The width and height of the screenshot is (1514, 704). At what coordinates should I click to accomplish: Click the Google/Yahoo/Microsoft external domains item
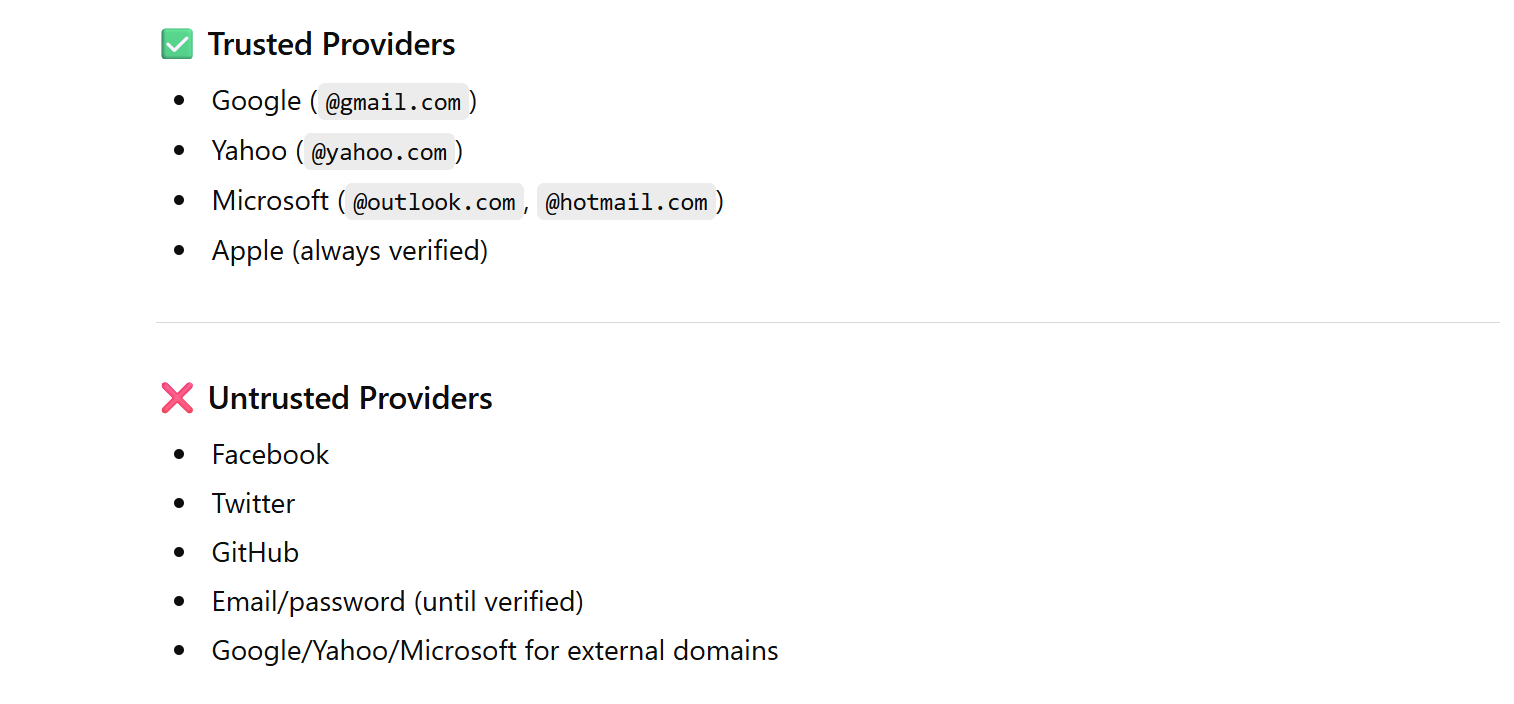tap(494, 651)
